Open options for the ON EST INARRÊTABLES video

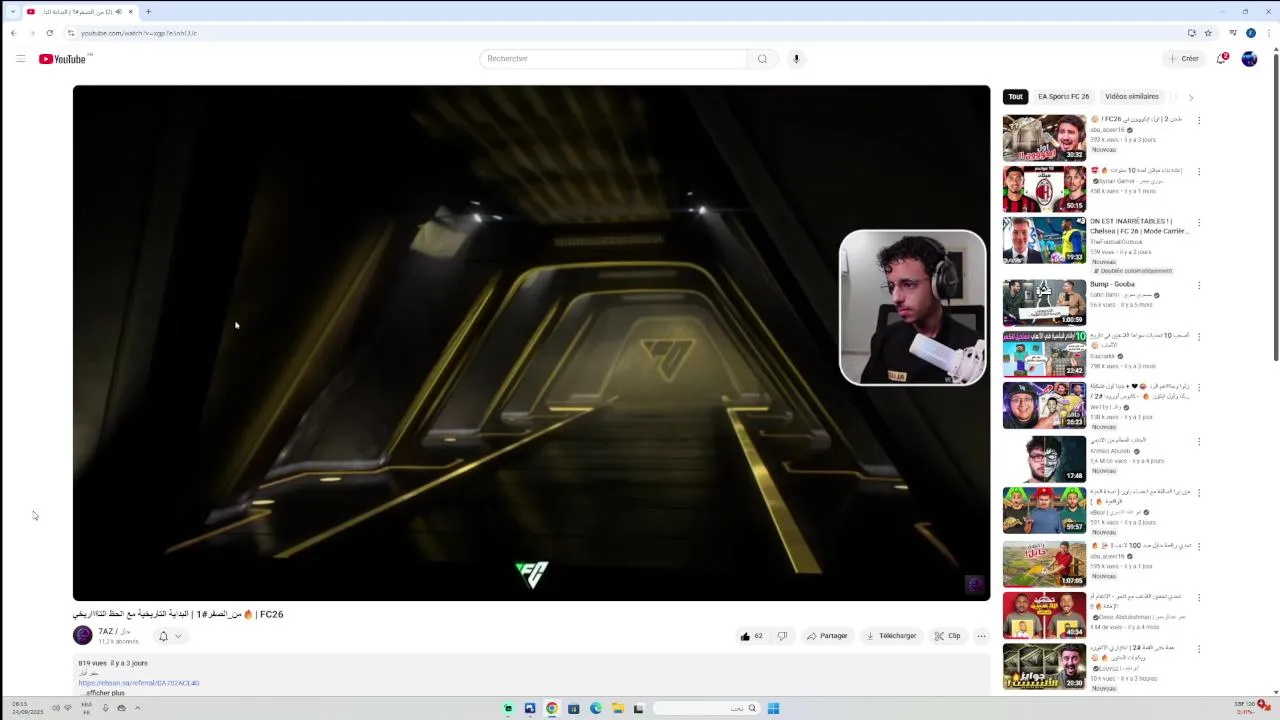pyautogui.click(x=1199, y=222)
